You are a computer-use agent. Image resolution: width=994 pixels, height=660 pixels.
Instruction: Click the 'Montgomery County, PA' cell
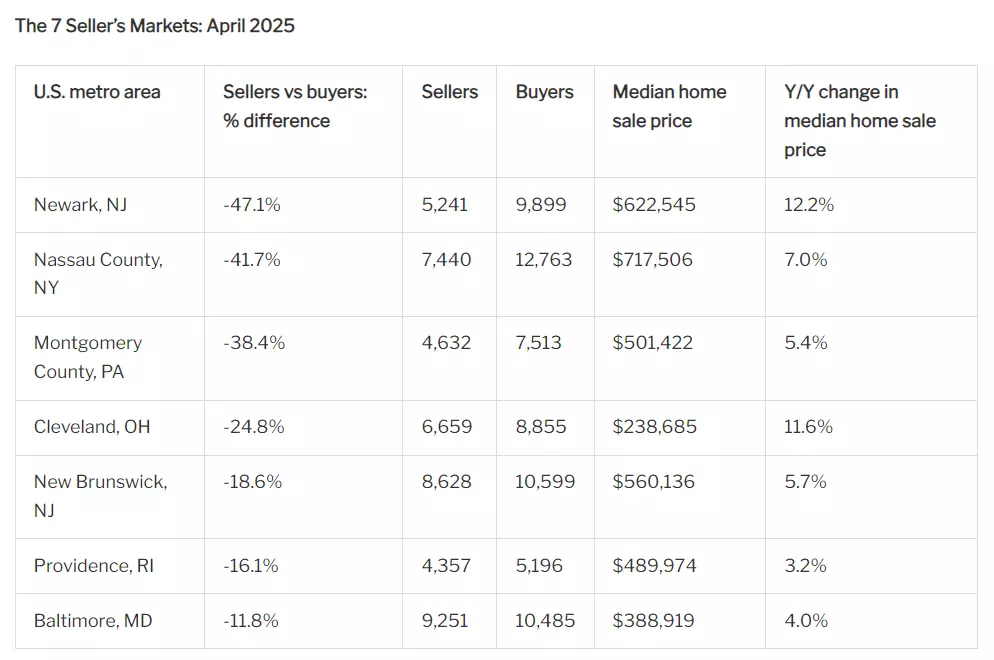click(88, 357)
